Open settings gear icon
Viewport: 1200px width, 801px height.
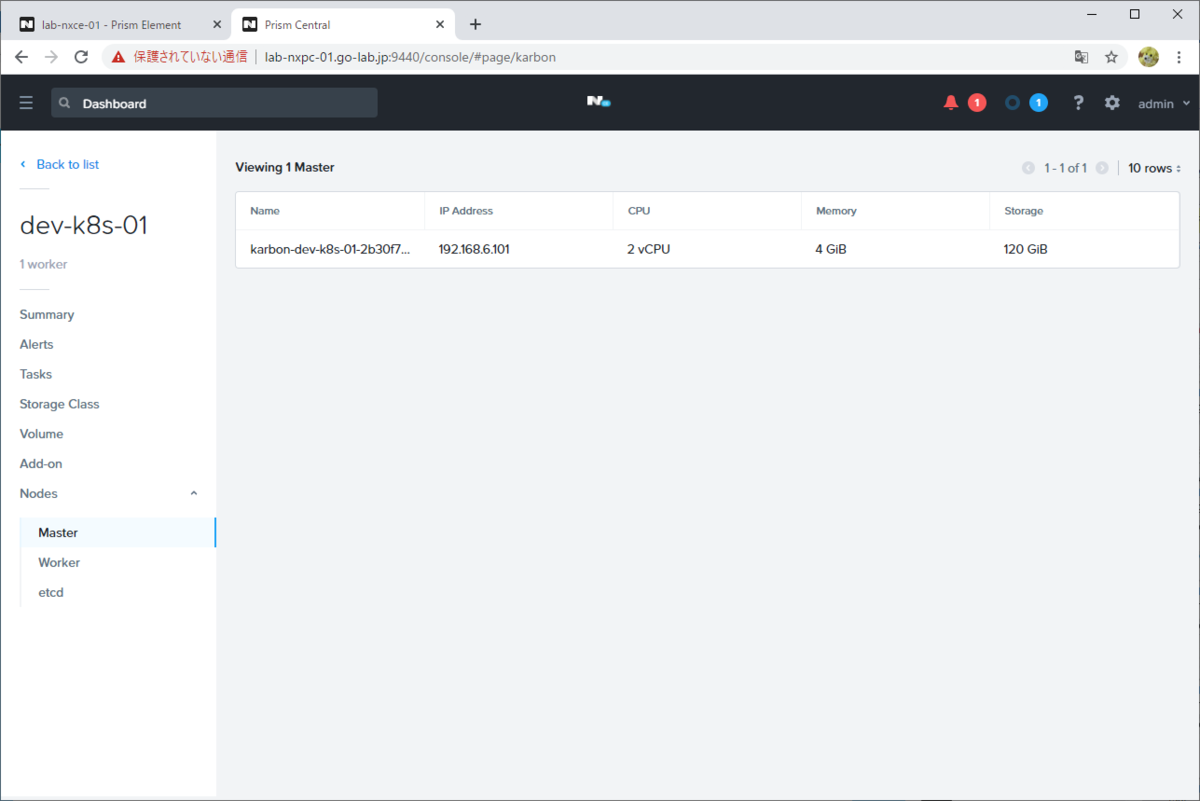(1112, 102)
